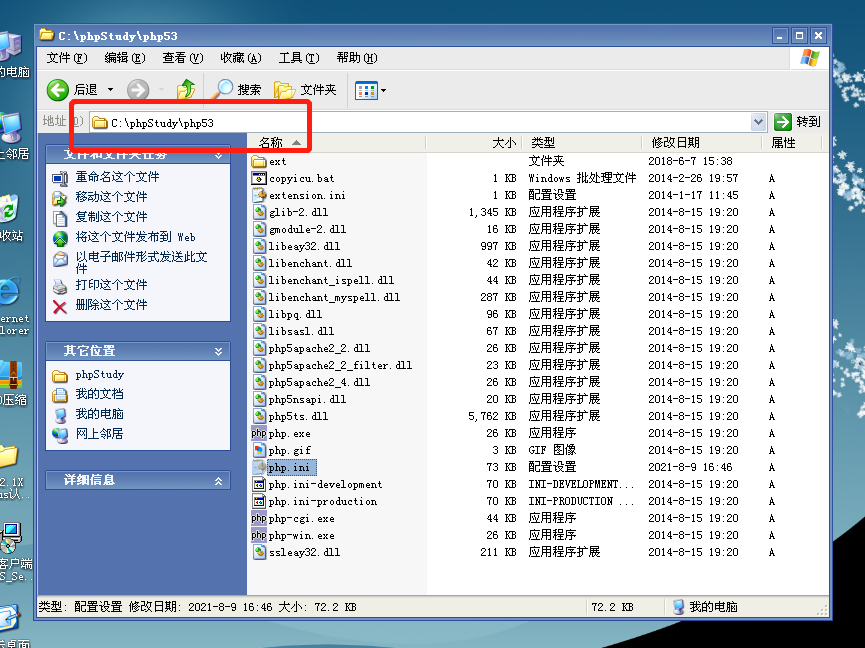The width and height of the screenshot is (865, 648).
Task: Select the php5ts.dll file icon
Action: (x=259, y=416)
